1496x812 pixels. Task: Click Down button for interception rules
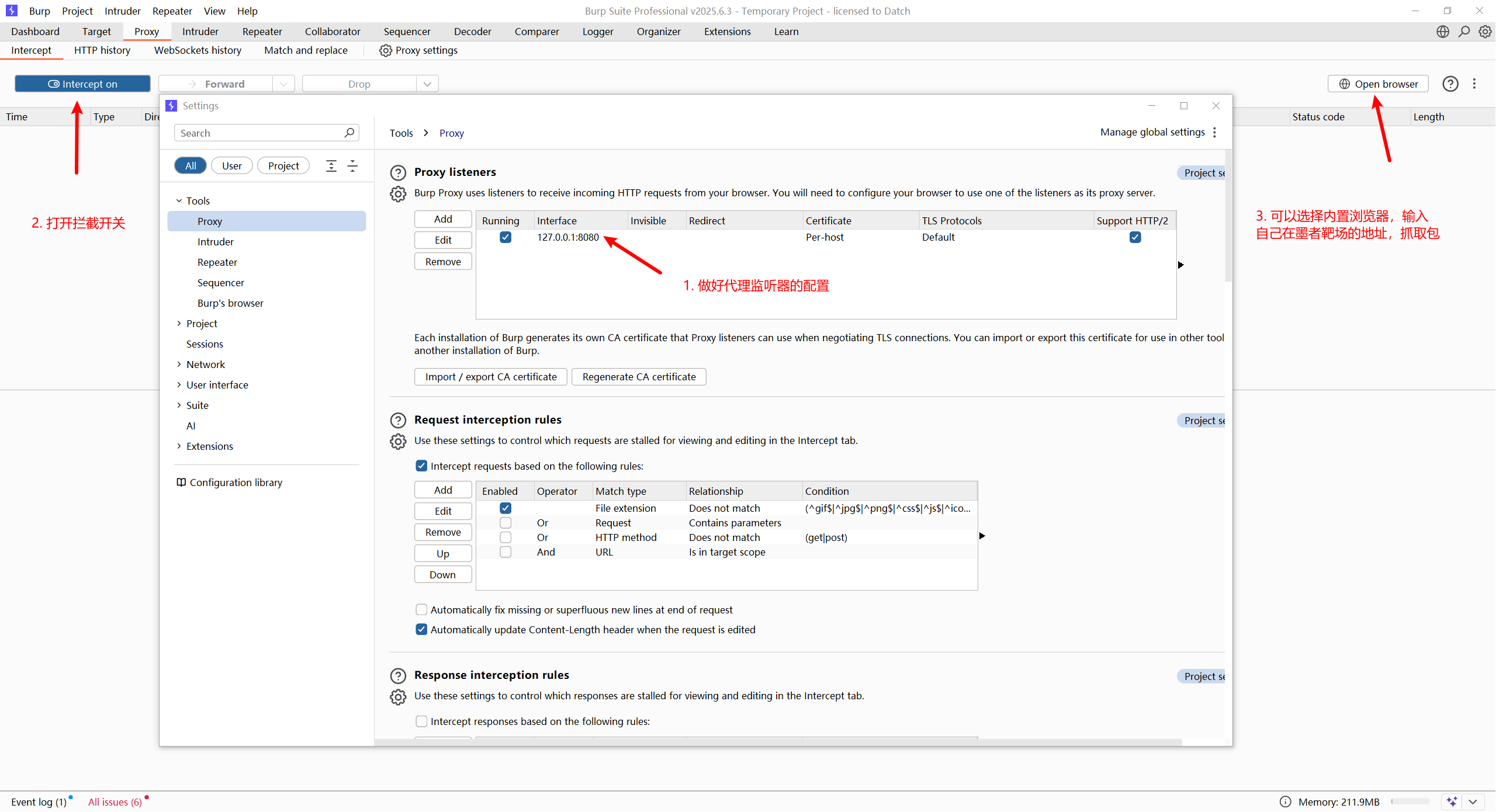[443, 574]
